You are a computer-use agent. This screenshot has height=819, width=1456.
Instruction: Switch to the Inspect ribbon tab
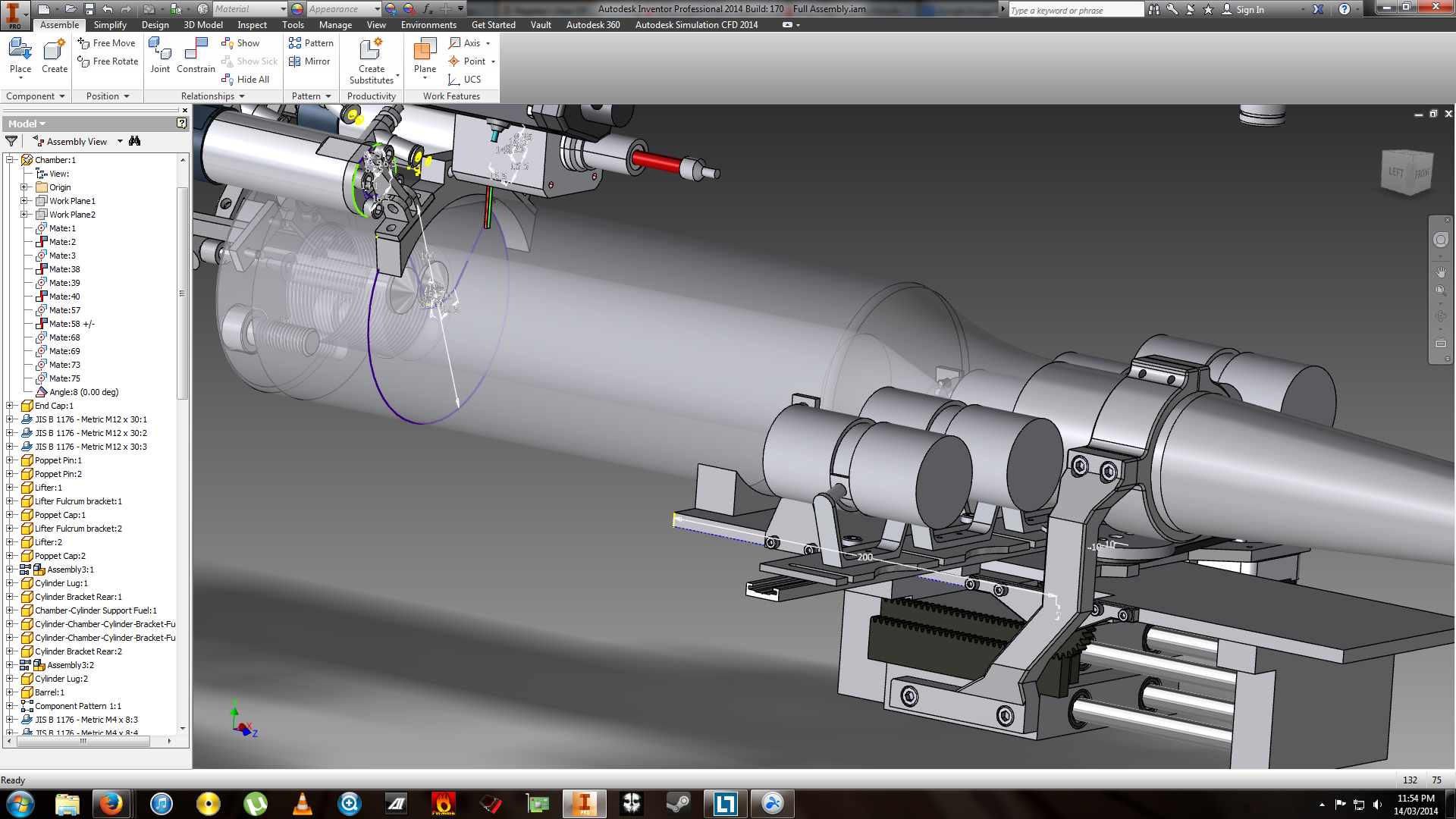252,25
